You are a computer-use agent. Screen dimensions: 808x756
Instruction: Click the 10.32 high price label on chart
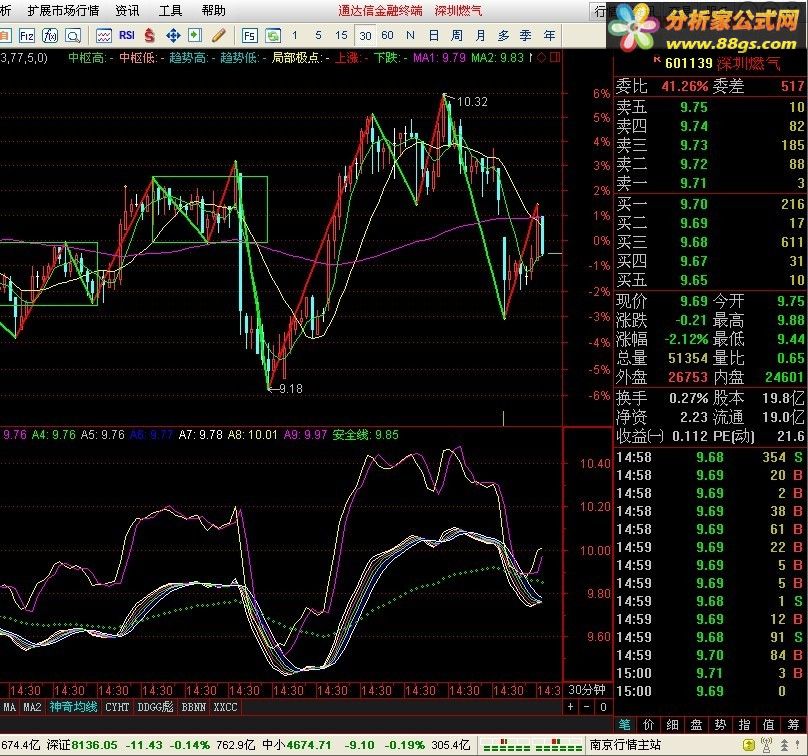(x=472, y=102)
